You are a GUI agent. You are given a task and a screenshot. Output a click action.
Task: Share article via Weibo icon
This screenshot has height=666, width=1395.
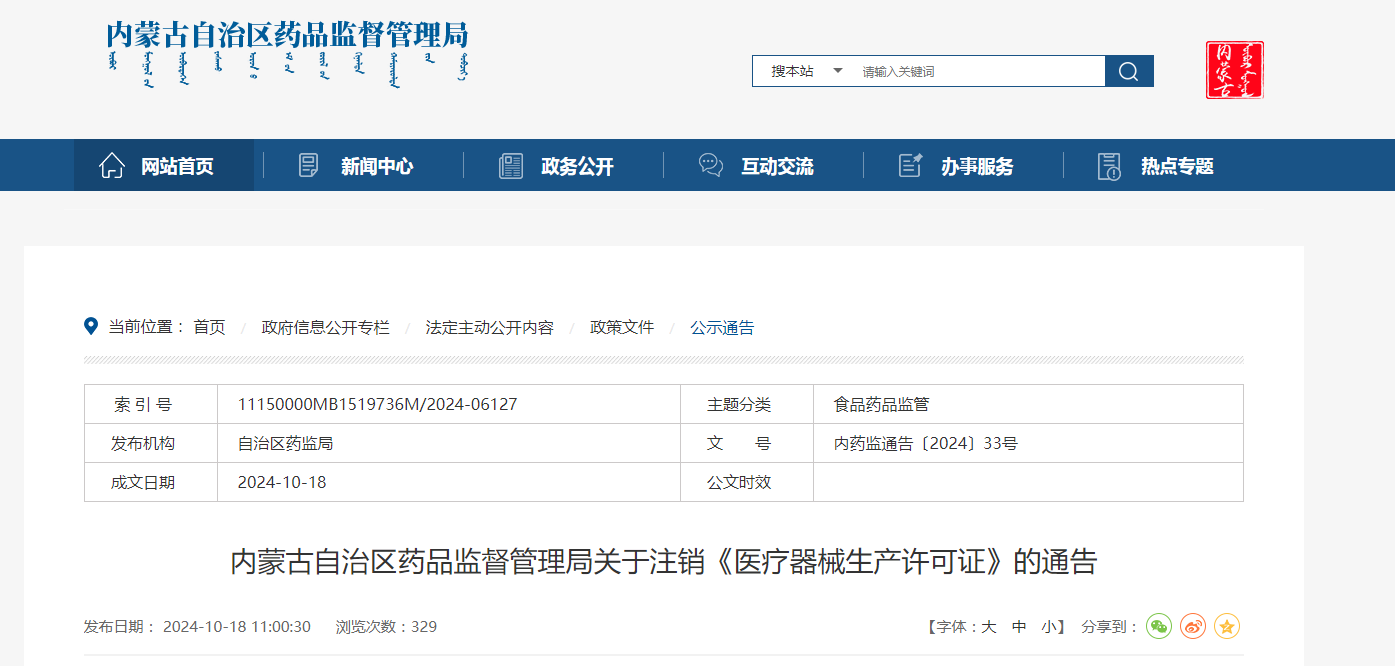point(1193,627)
